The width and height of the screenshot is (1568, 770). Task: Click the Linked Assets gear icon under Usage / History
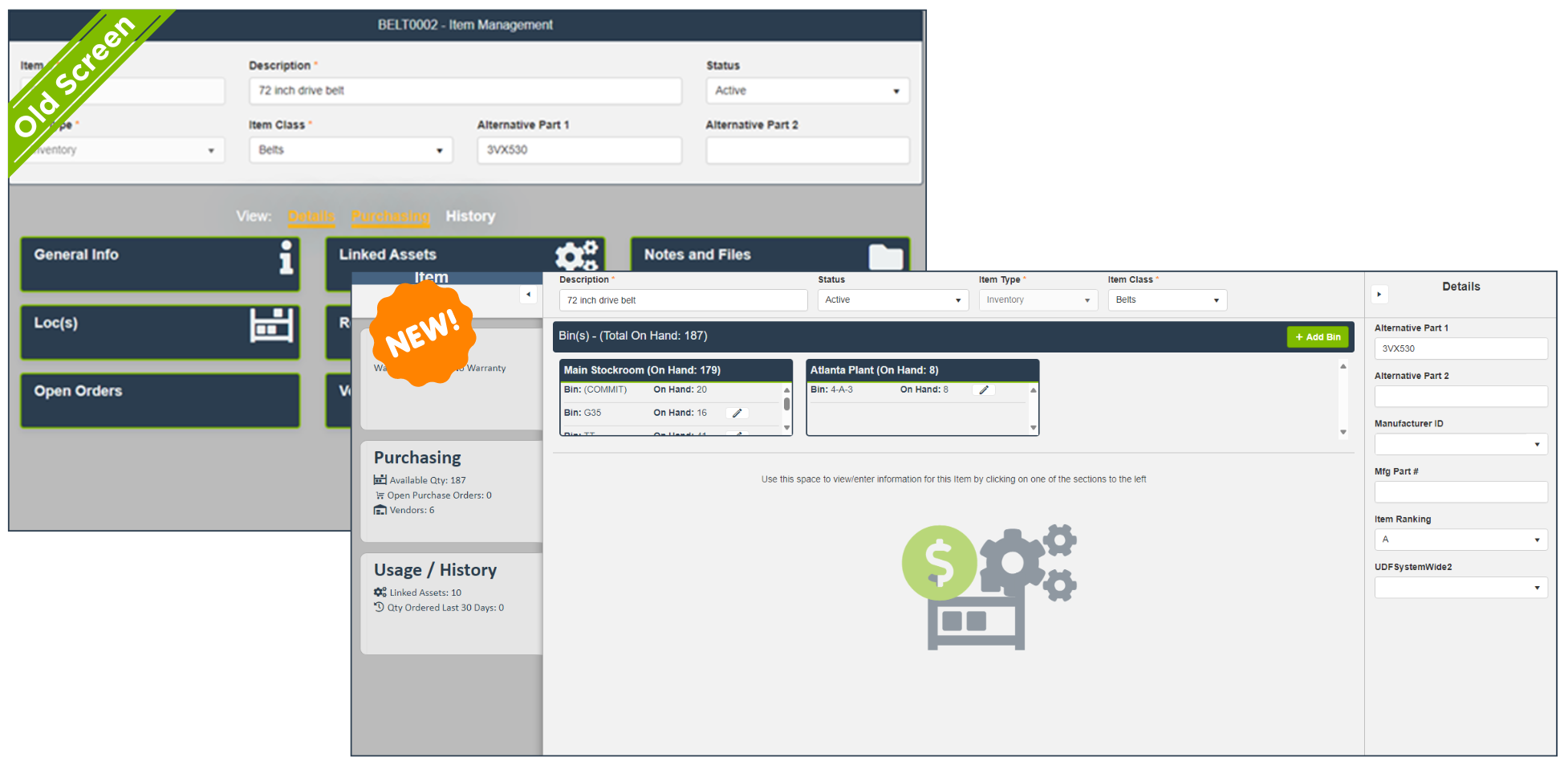point(380,593)
